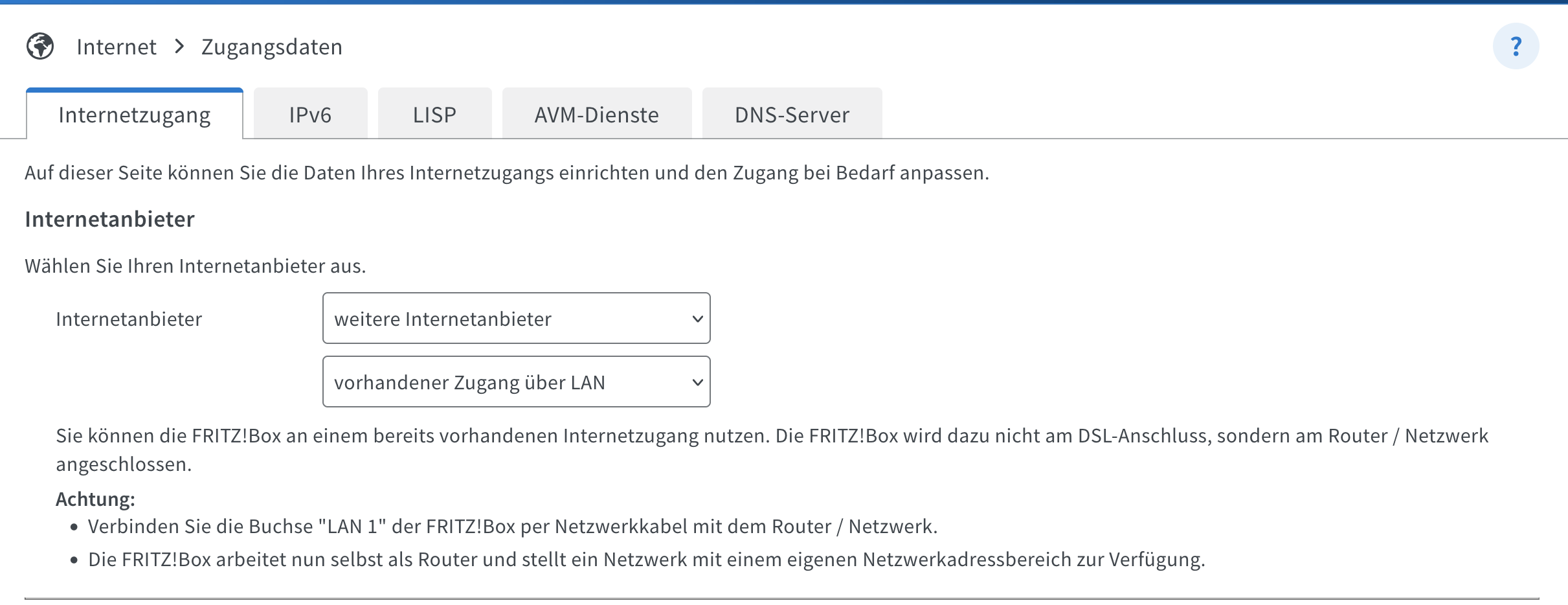The image size is (1568, 605).
Task: Click the 'Auf dieser Seite' intro text
Action: [x=506, y=172]
